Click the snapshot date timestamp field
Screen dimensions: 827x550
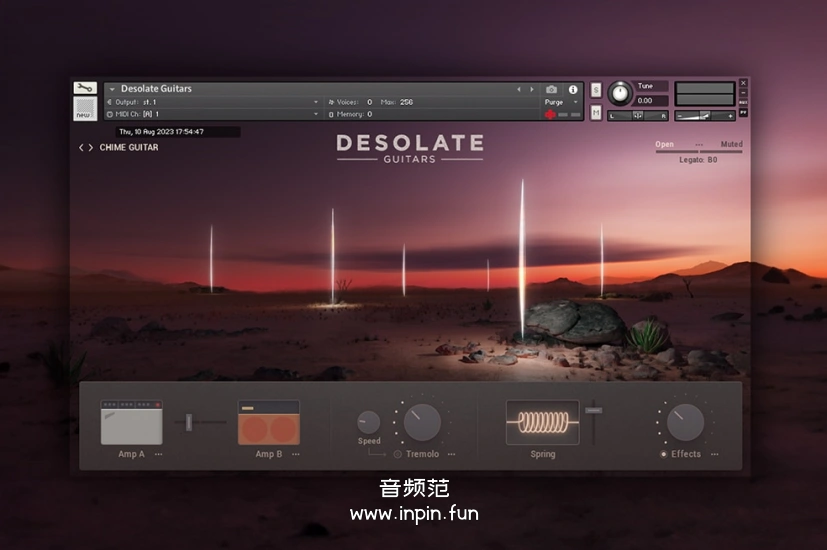coord(178,132)
